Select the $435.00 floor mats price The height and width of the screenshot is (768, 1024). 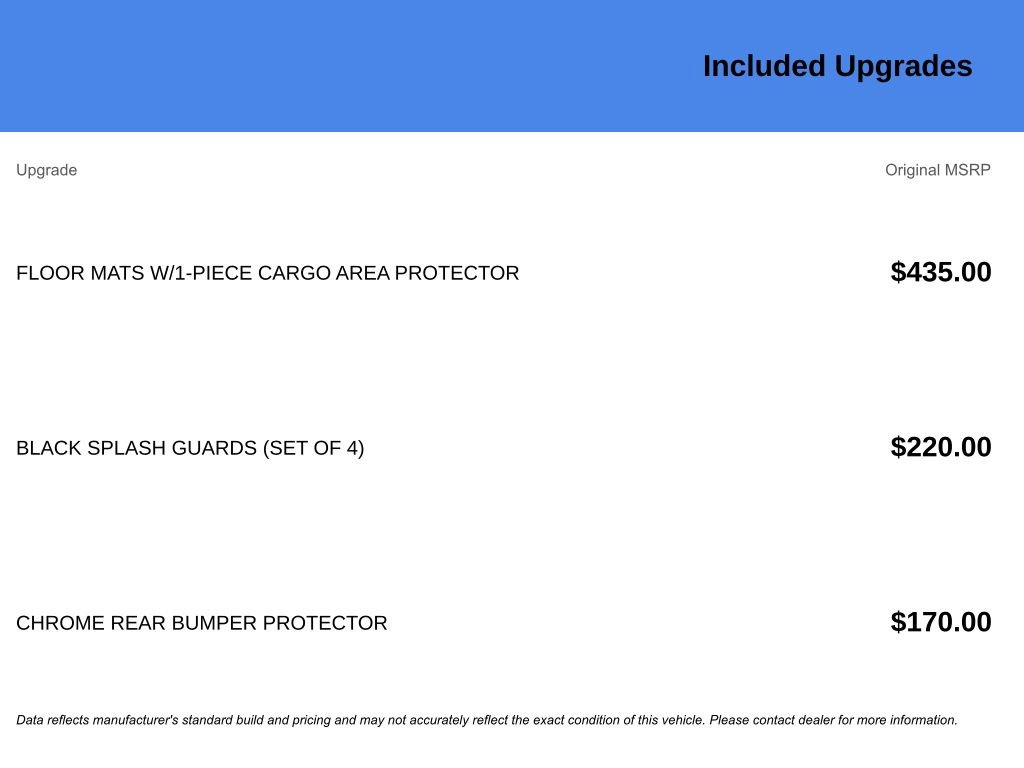pyautogui.click(x=940, y=272)
